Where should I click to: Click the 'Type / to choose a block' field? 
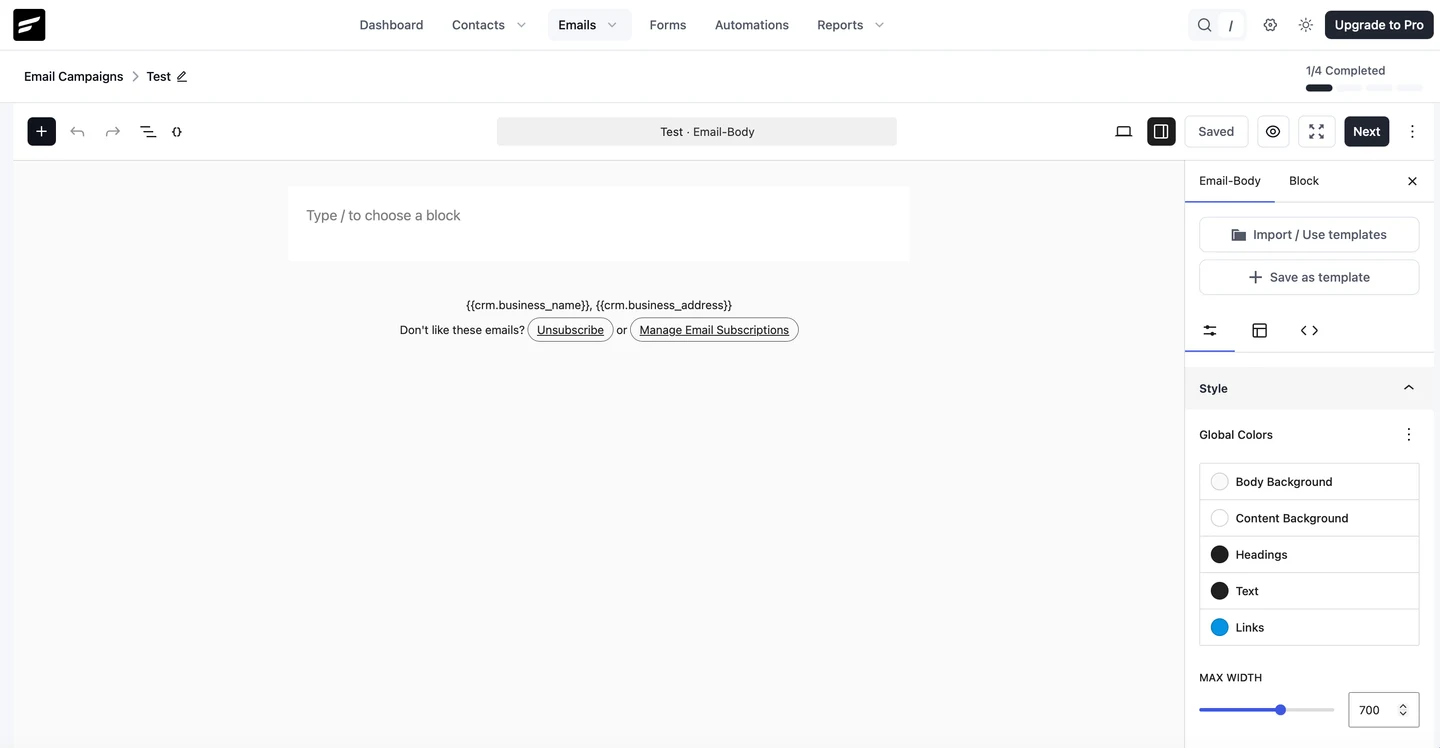pyautogui.click(x=599, y=216)
